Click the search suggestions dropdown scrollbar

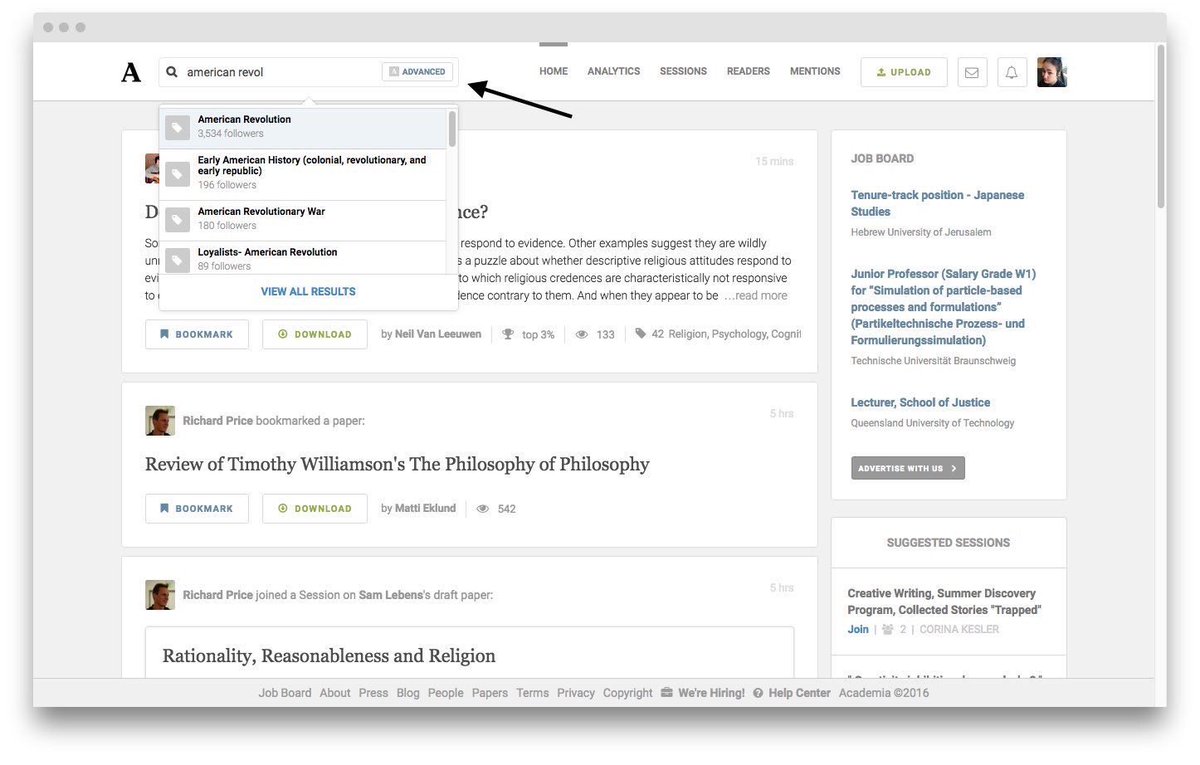coord(452,130)
